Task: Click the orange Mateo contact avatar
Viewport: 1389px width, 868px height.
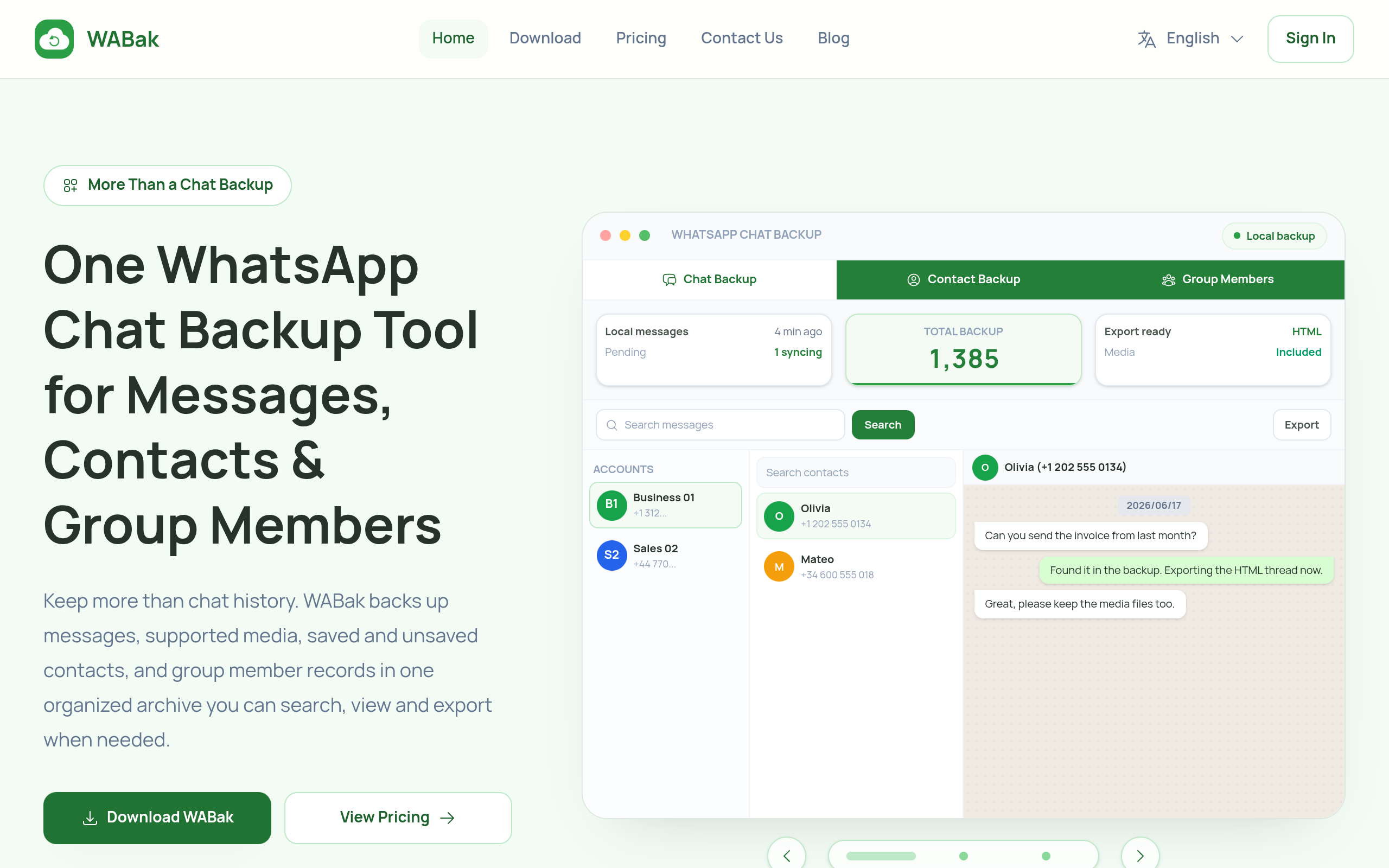Action: pos(779,566)
